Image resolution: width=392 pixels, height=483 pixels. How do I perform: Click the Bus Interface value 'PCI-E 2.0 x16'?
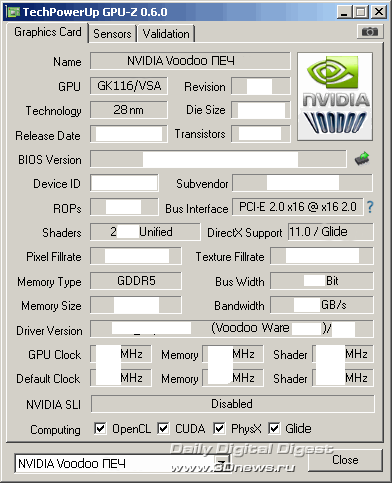(298, 207)
